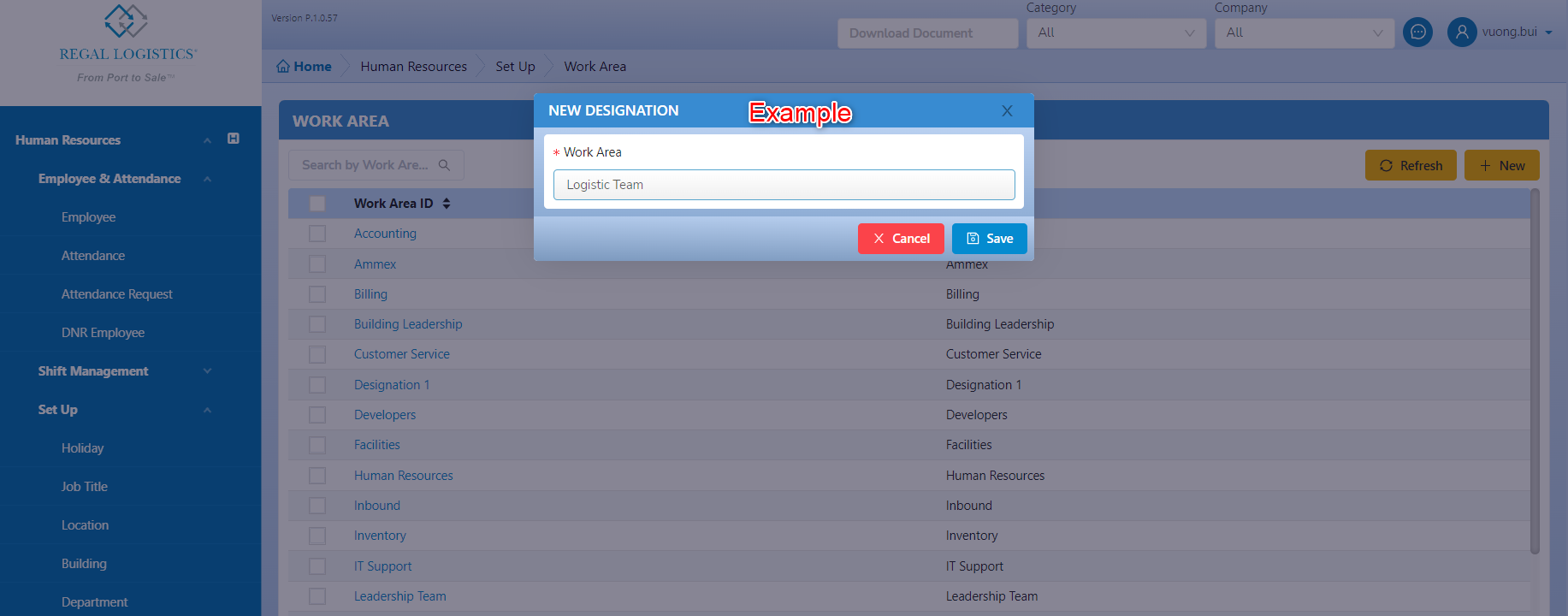
Task: Save the new designation
Action: click(x=990, y=239)
